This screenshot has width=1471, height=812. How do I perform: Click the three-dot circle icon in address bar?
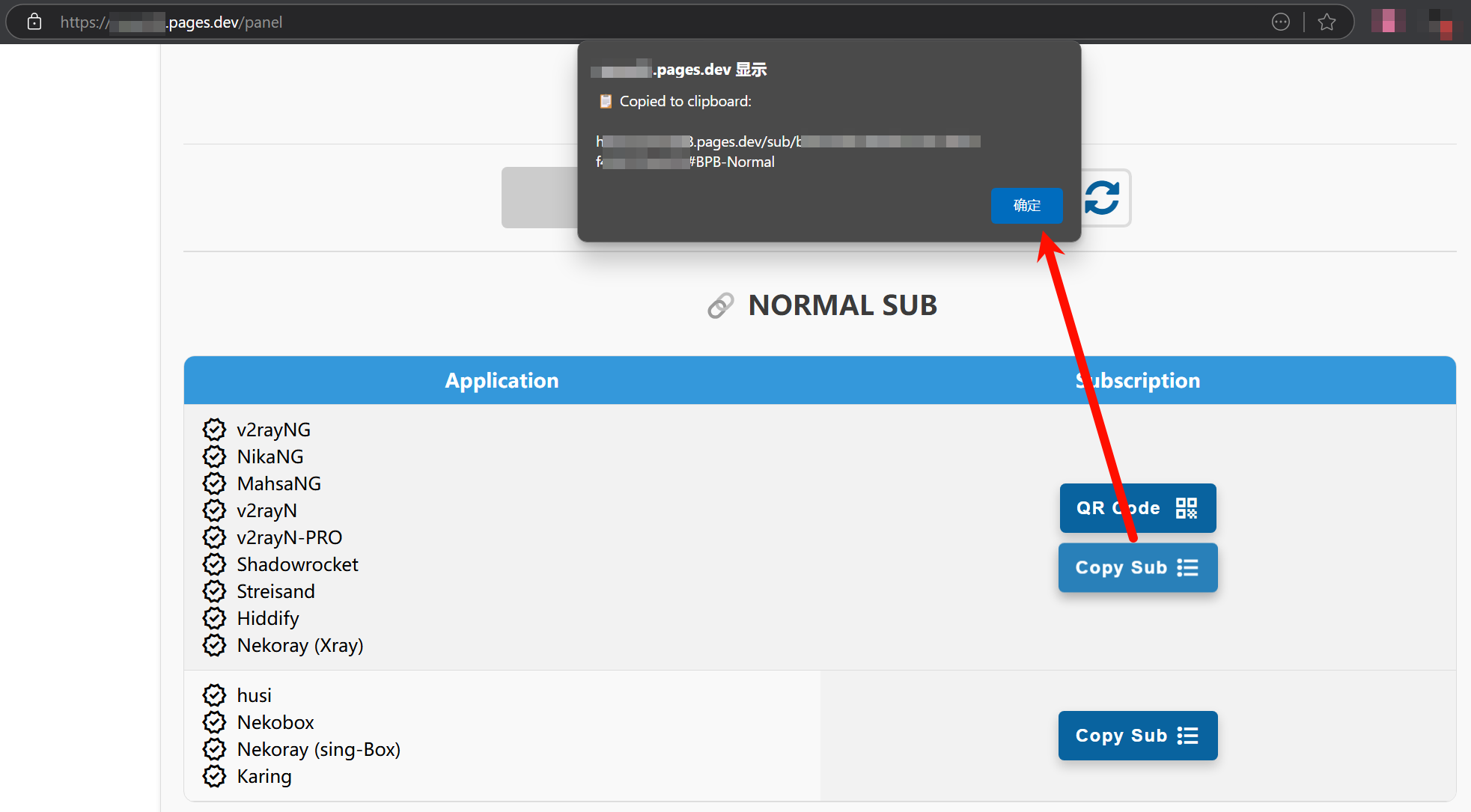(1281, 22)
